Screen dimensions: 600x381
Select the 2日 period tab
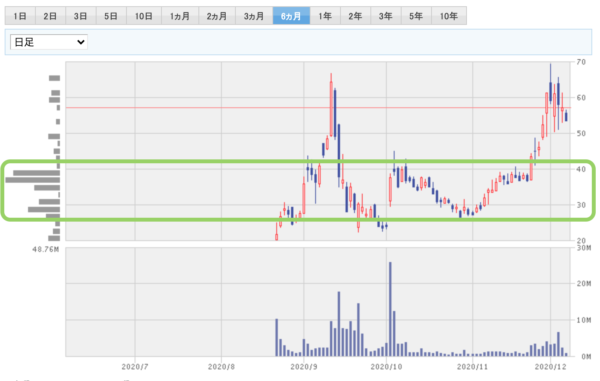(x=50, y=16)
